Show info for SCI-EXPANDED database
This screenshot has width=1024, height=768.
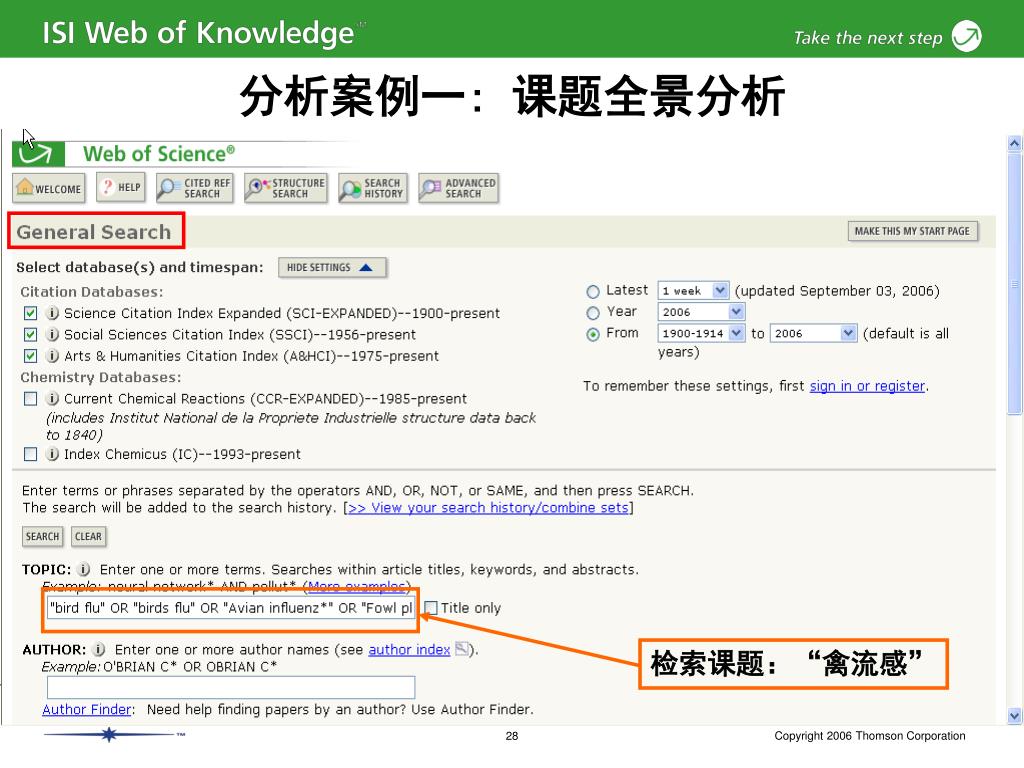click(x=52, y=313)
